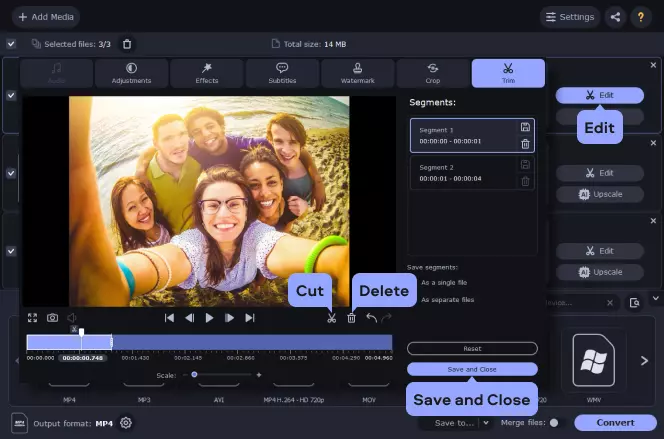Select the As separate files option
The width and height of the screenshot is (664, 439).
[x=447, y=300]
